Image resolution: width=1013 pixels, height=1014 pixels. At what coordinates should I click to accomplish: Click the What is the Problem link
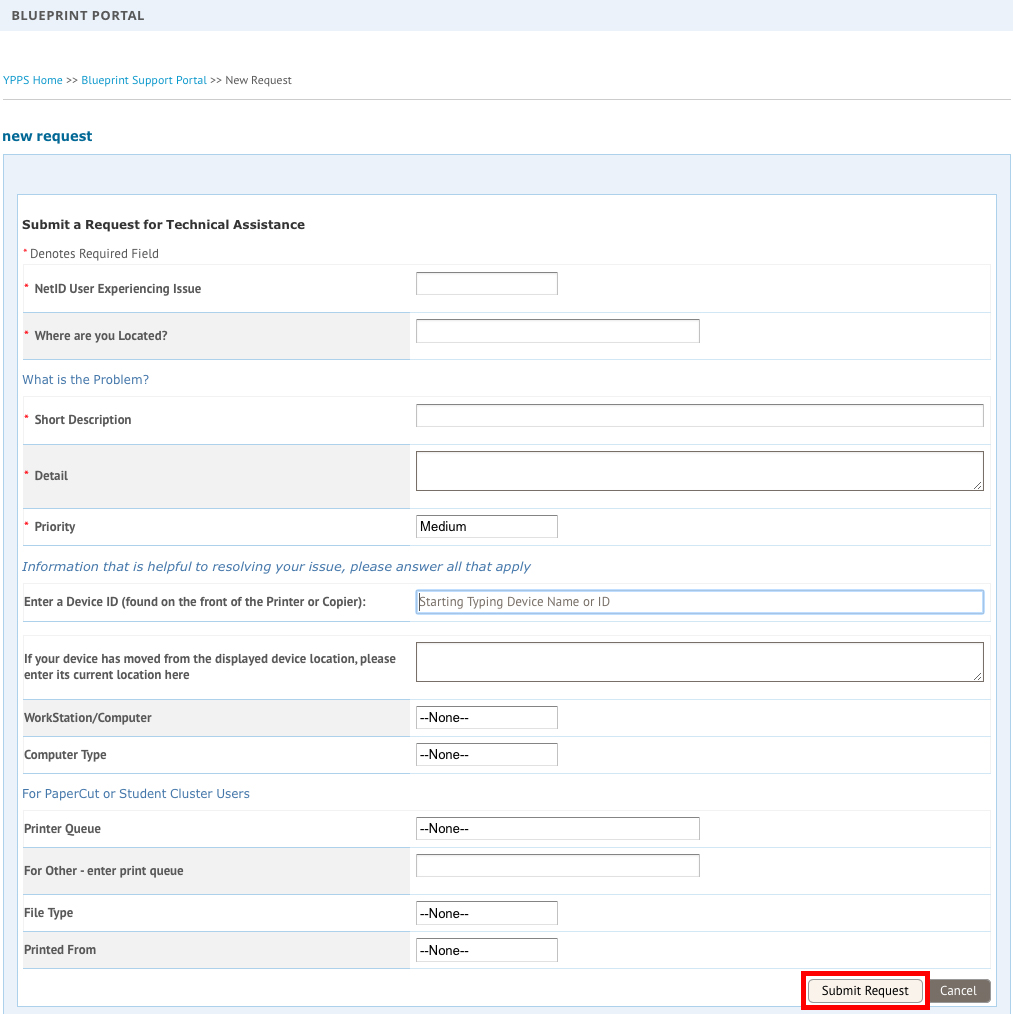pyautogui.click(x=85, y=379)
